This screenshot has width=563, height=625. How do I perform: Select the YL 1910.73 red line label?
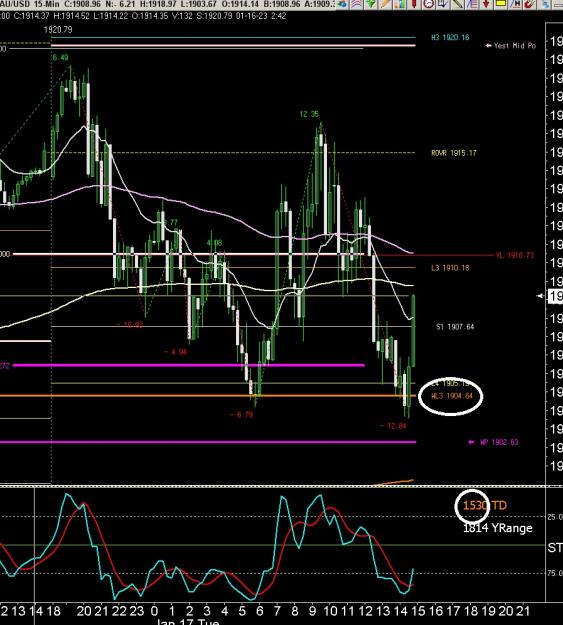(514, 255)
